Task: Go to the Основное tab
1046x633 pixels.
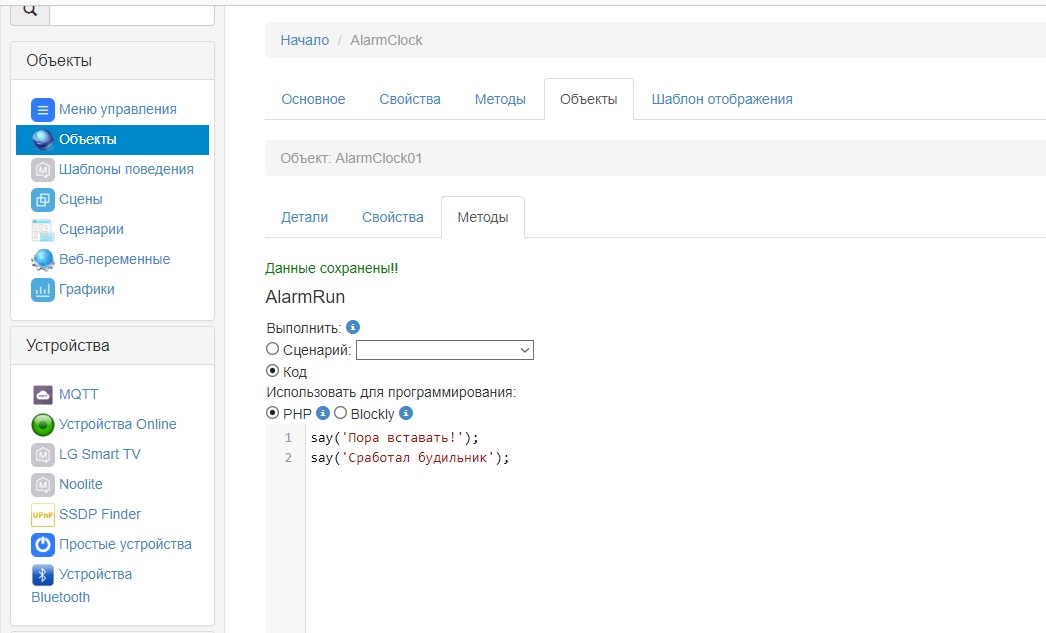Action: point(313,99)
